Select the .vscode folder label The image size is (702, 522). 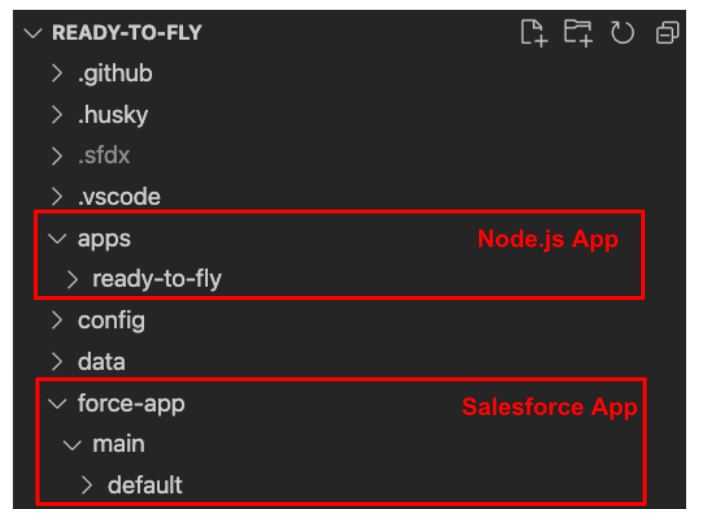tap(119, 197)
